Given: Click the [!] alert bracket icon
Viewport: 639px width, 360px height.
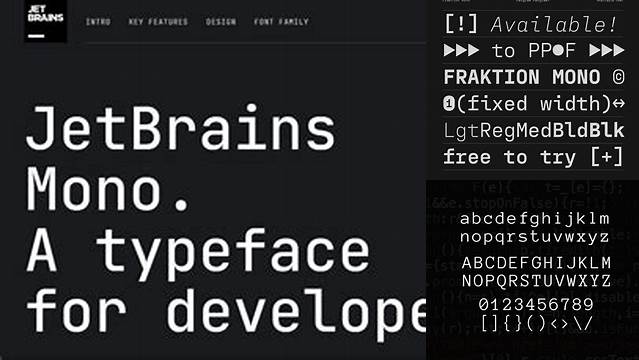Looking at the screenshot, I should pos(461,23).
